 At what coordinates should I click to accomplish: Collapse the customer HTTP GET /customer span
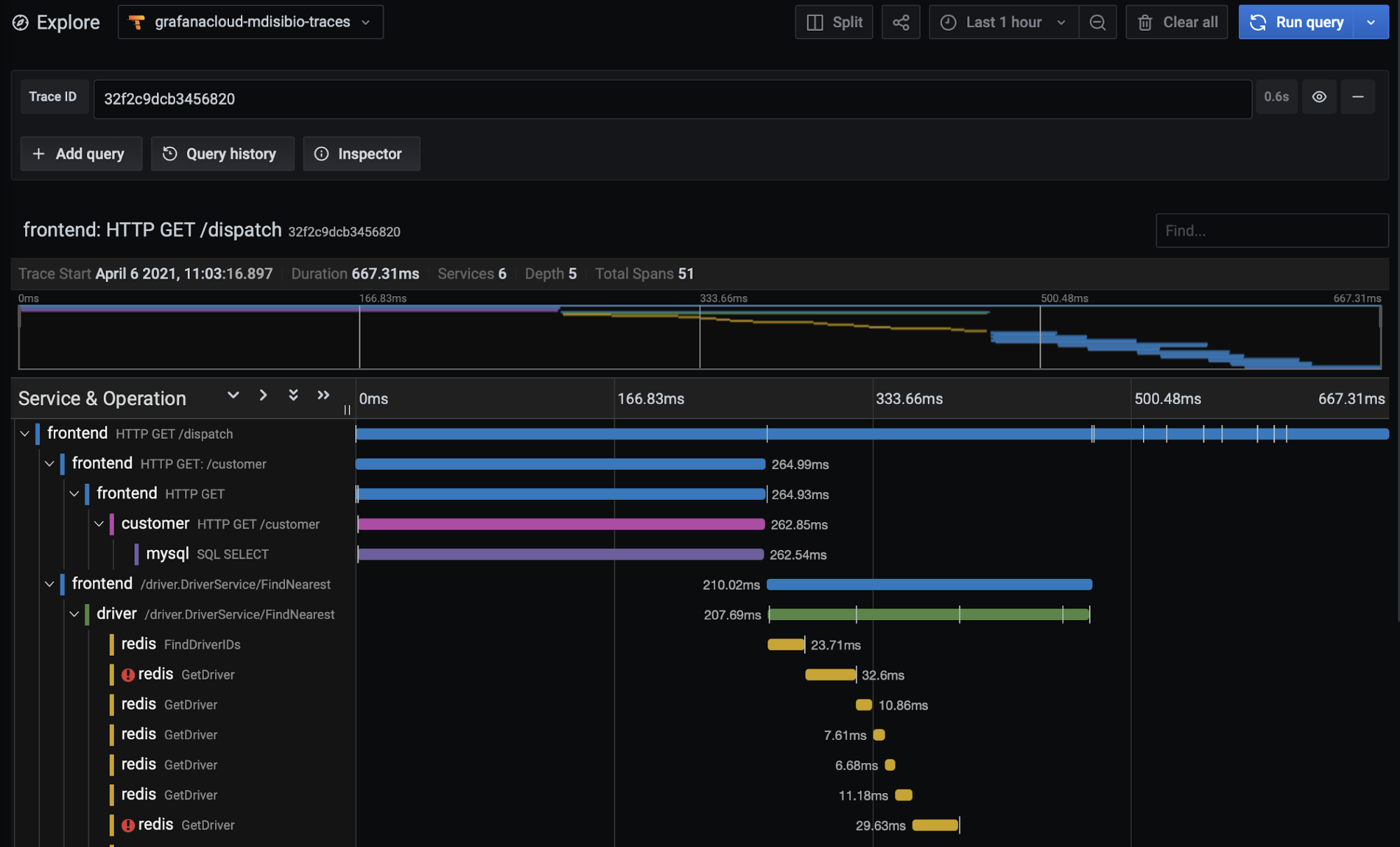[99, 523]
